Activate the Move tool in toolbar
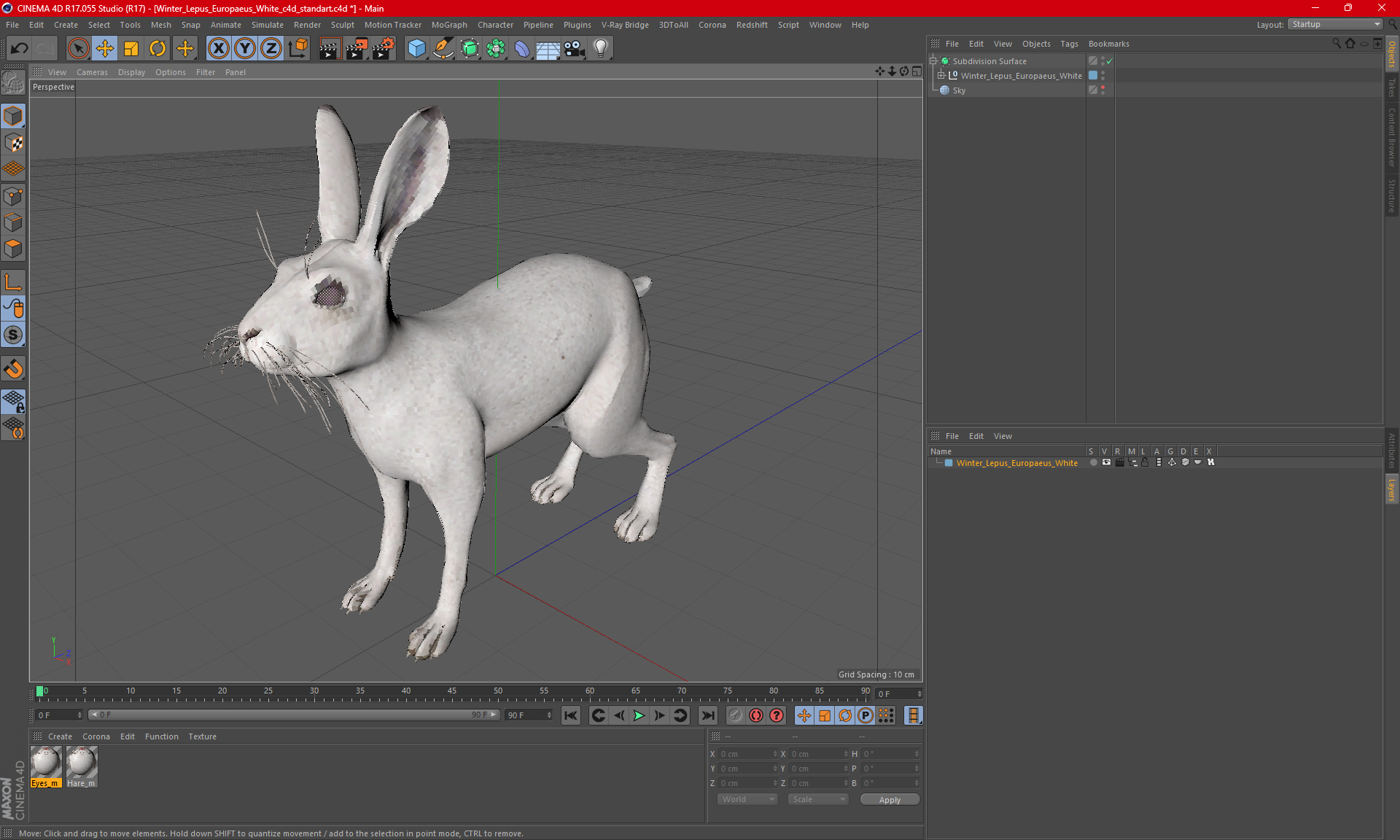1400x840 pixels. point(105,49)
